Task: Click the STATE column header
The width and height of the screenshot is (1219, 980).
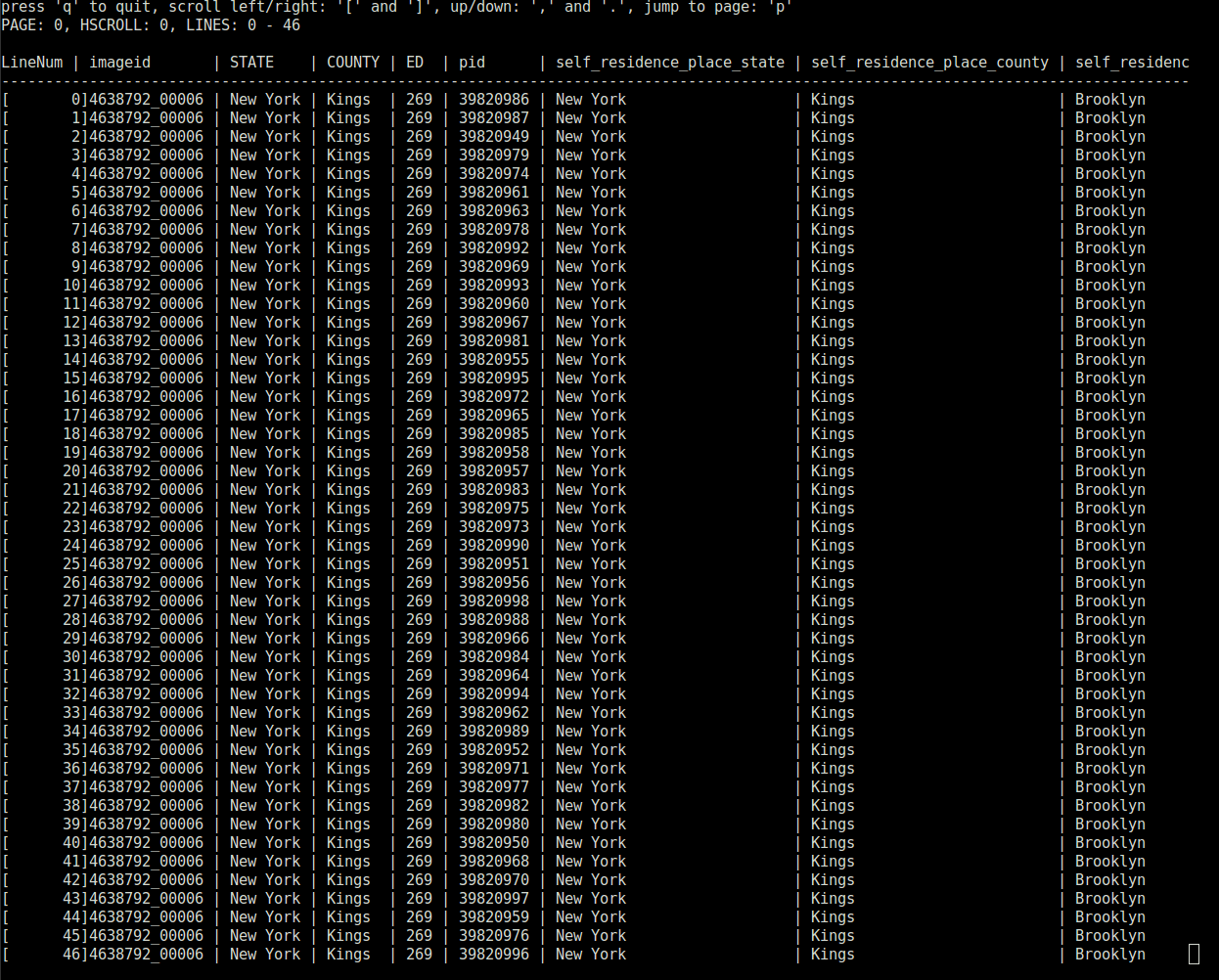Action: tap(251, 63)
